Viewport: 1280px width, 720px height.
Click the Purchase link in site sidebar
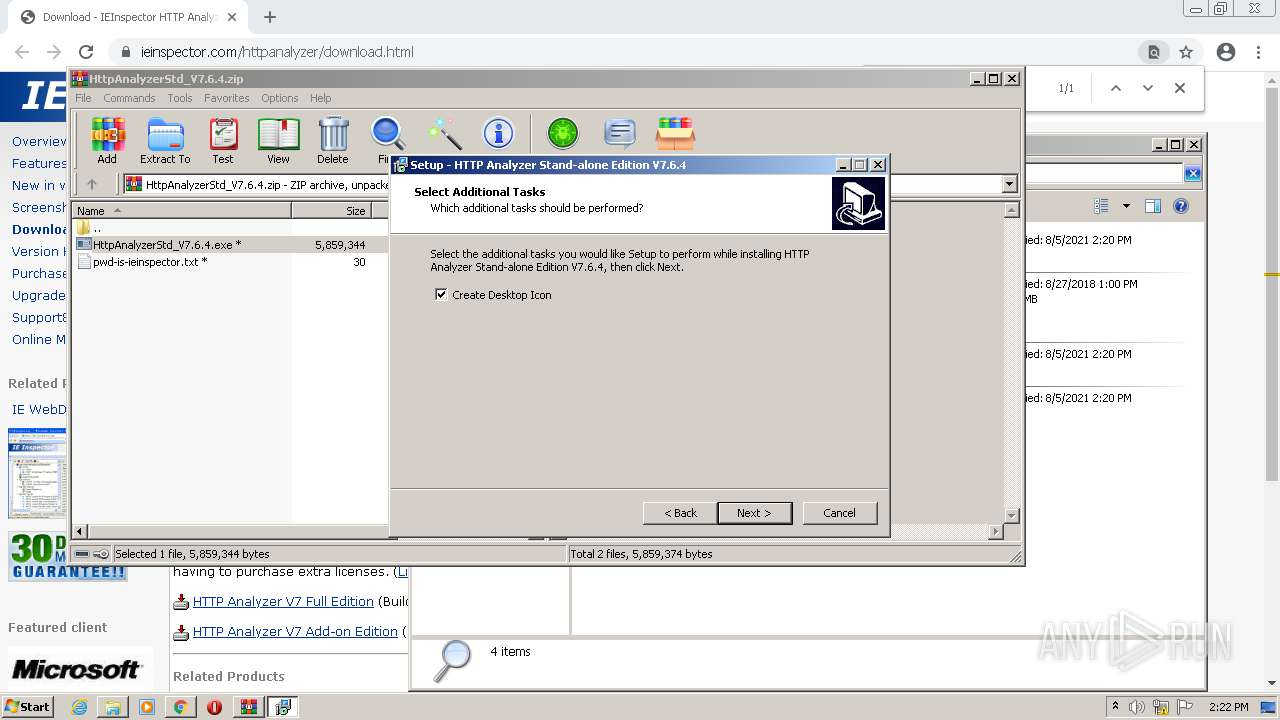tap(39, 273)
